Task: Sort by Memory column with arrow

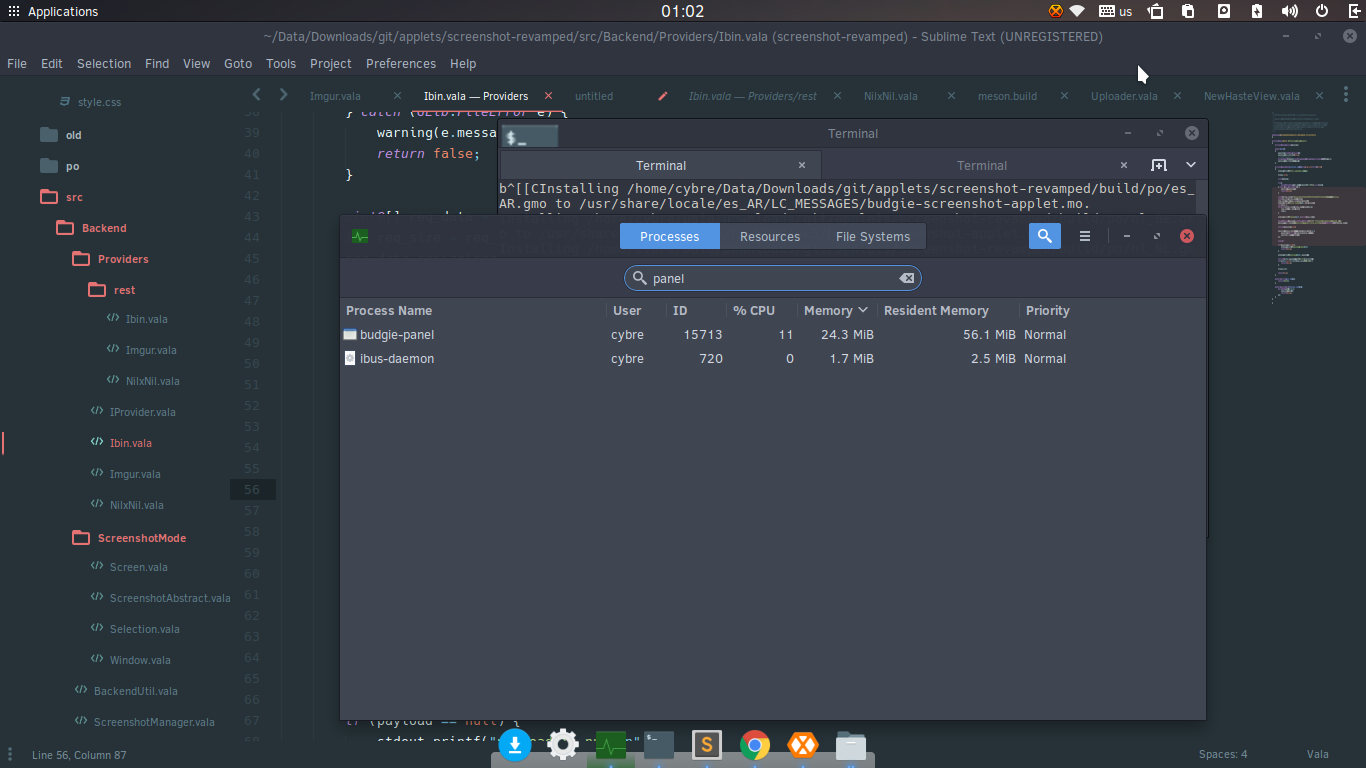Action: click(837, 310)
